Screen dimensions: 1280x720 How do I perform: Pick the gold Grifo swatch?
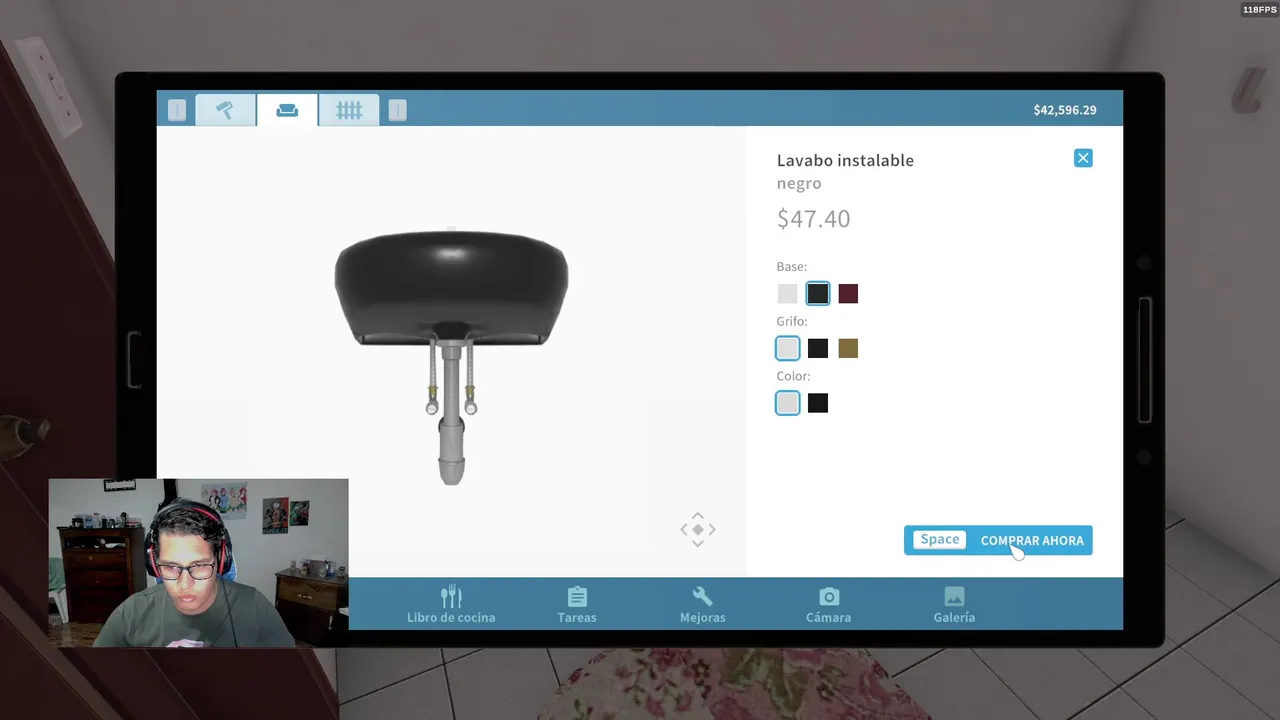point(848,348)
